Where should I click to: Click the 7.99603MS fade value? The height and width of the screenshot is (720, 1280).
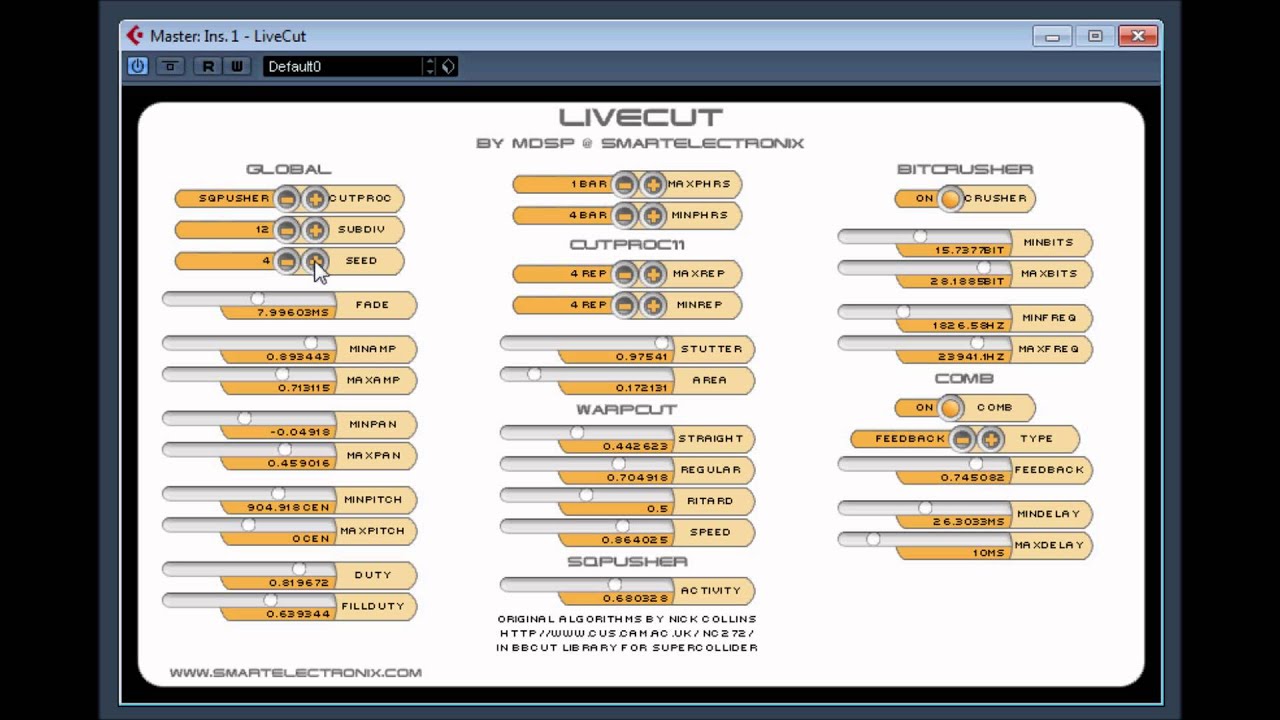(292, 312)
